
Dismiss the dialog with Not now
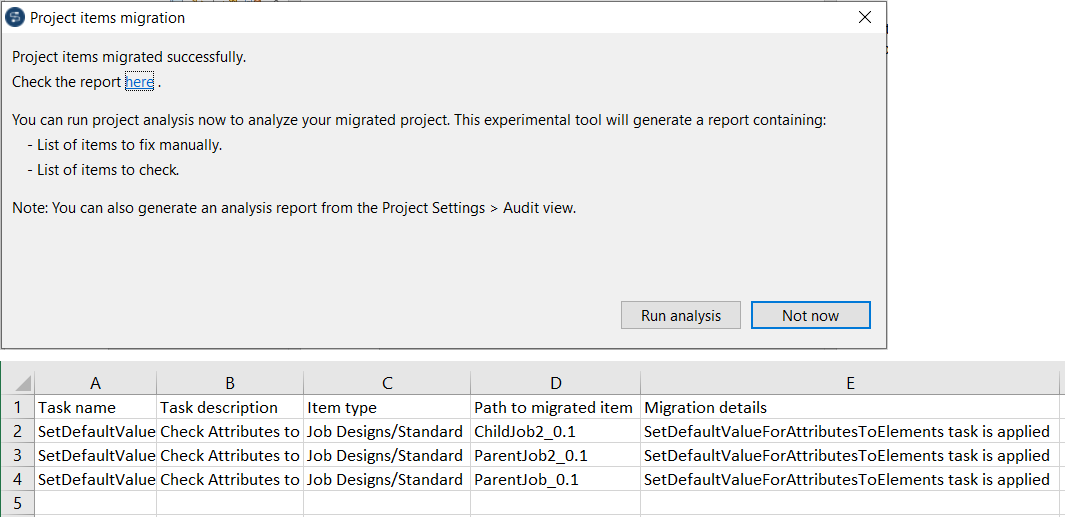click(x=810, y=315)
